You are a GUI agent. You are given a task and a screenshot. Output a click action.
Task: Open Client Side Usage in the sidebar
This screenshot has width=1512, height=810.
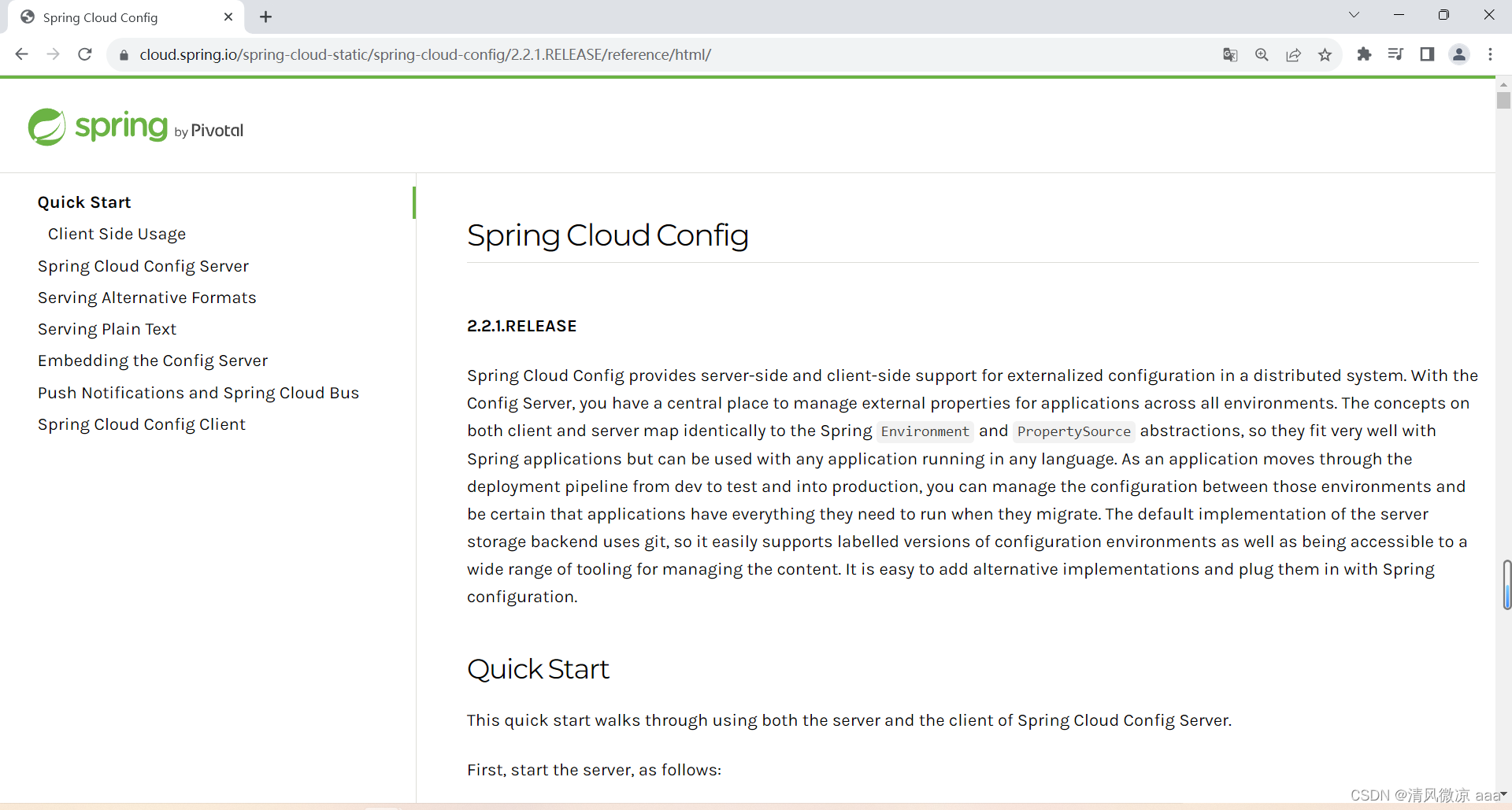(117, 234)
